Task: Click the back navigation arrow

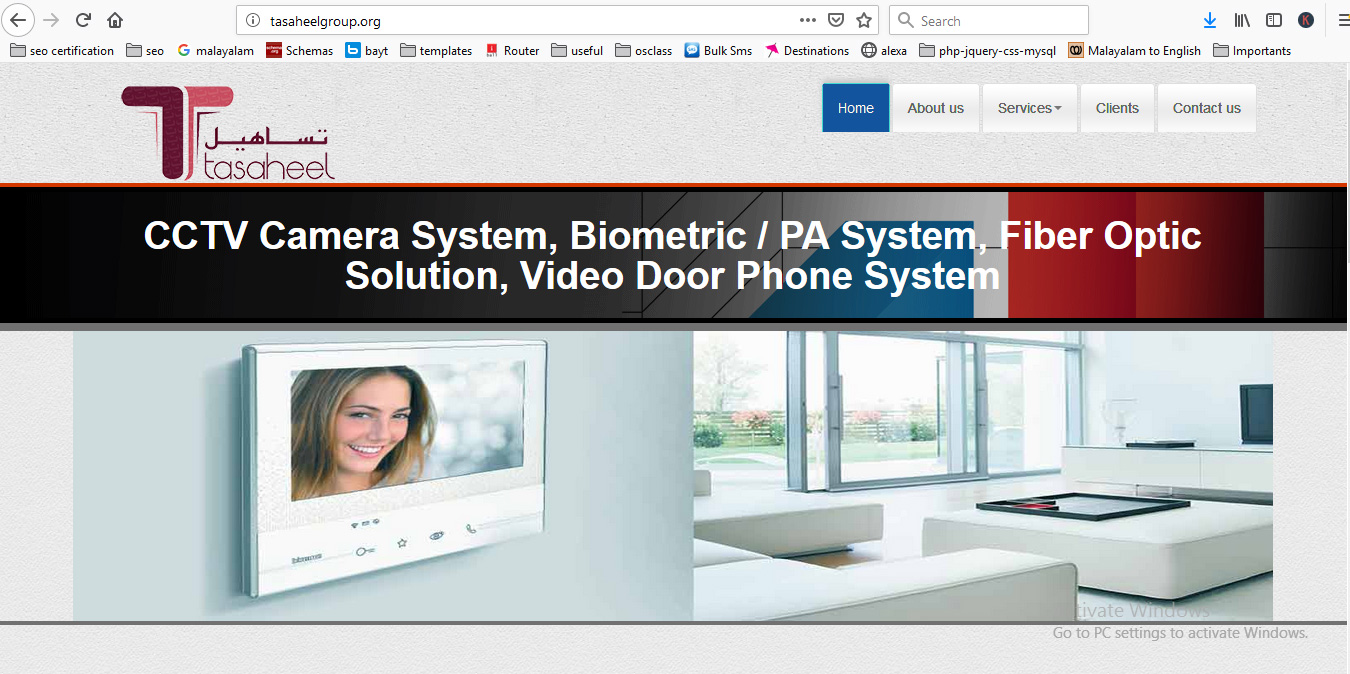Action: (x=18, y=19)
